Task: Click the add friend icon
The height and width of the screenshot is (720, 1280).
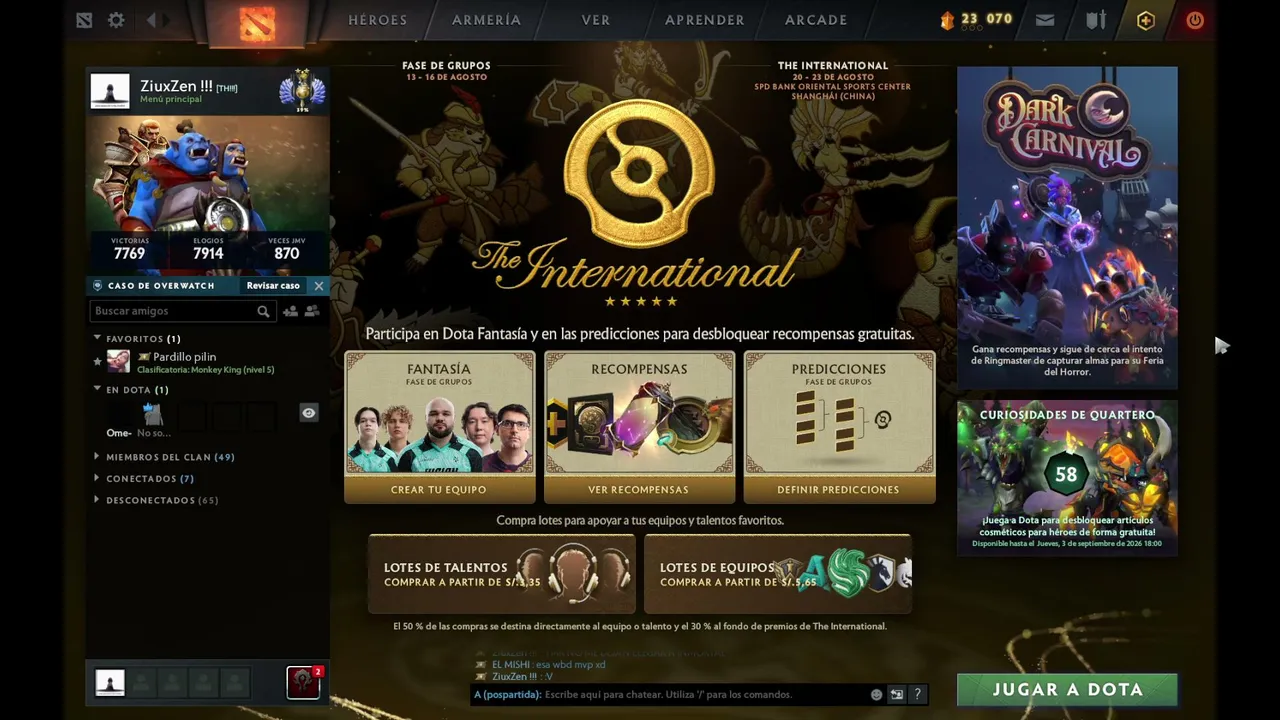Action: [290, 311]
